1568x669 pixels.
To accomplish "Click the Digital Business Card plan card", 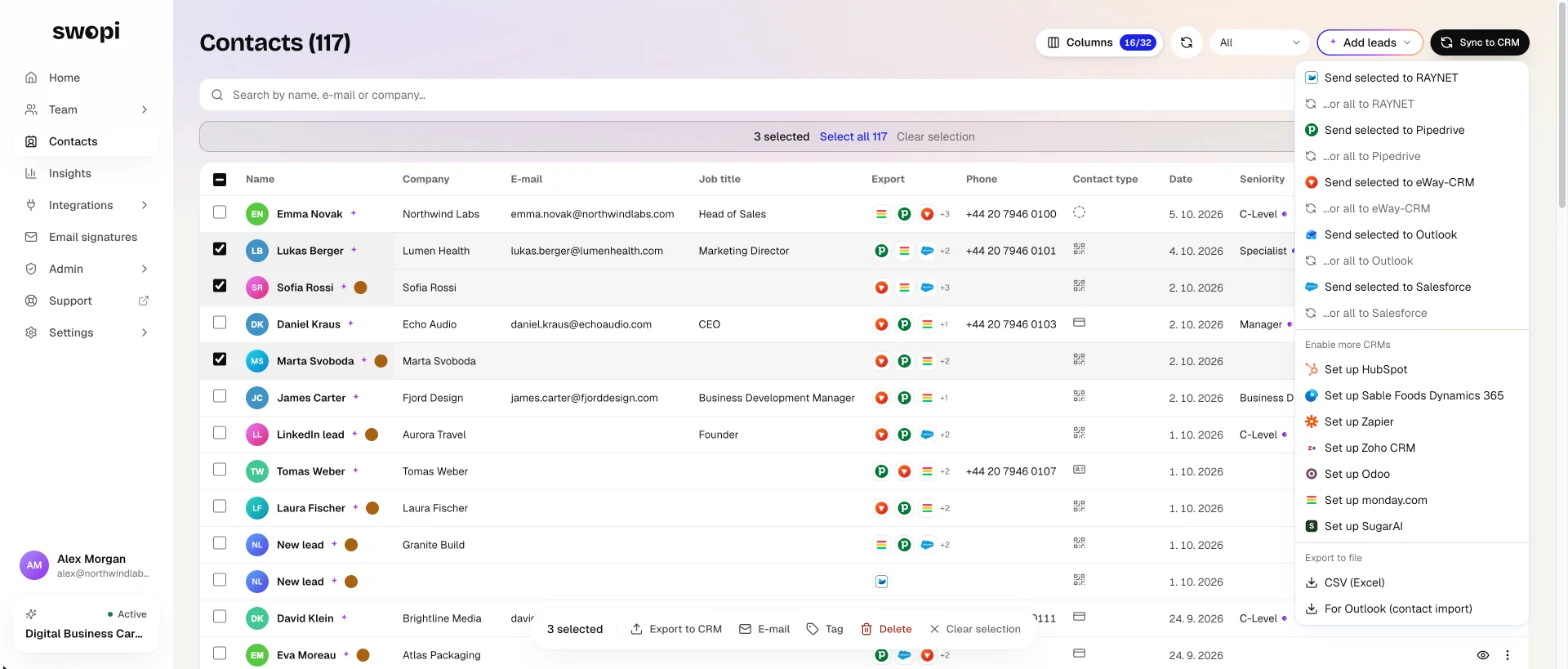I will pos(86,624).
